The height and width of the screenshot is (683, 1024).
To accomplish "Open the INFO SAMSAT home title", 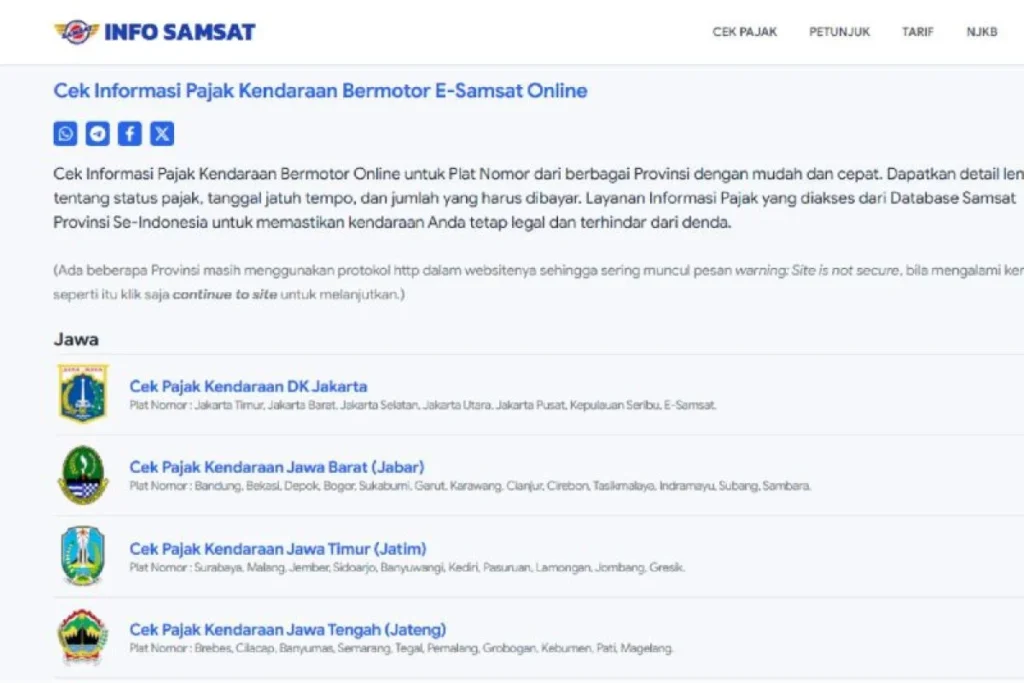I will click(180, 32).
